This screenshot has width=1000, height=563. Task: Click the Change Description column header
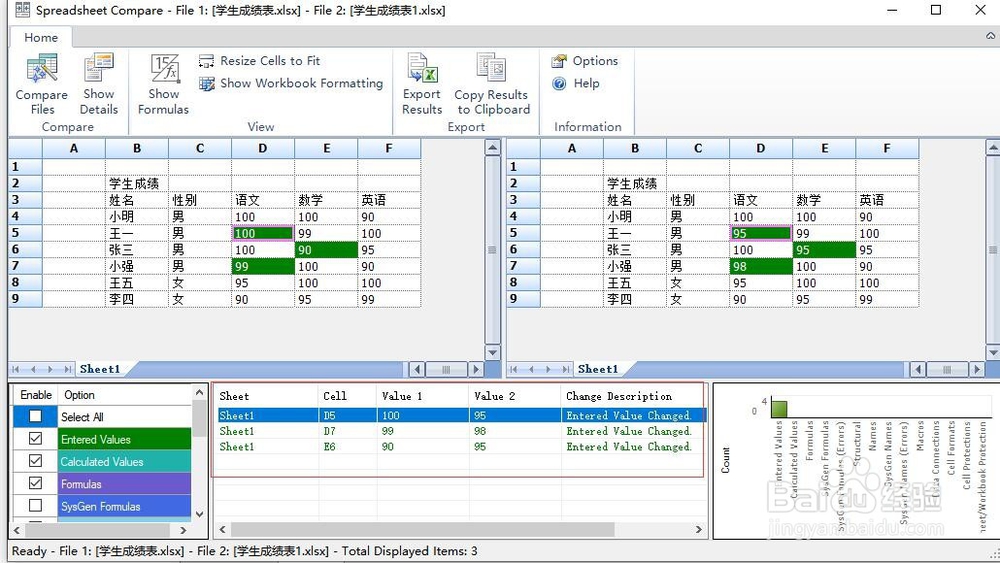(x=632, y=396)
